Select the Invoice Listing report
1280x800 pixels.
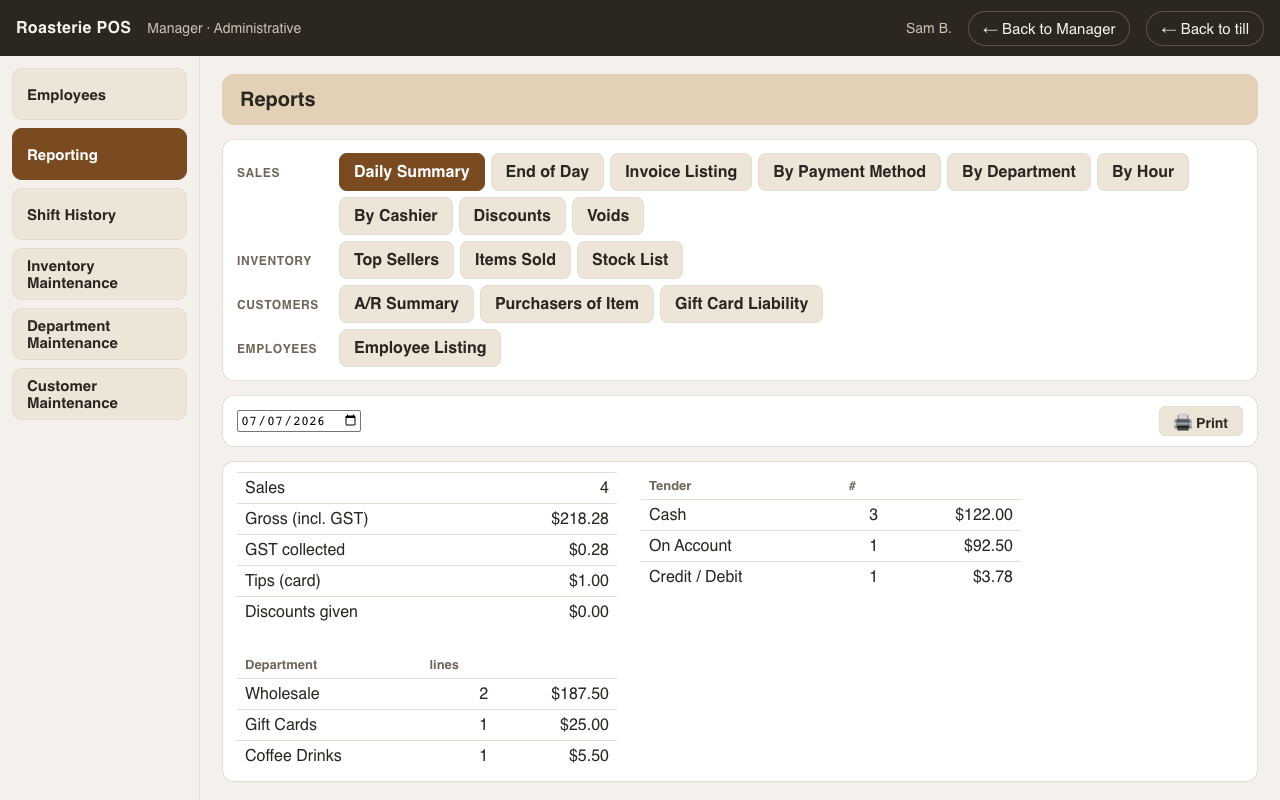(x=681, y=172)
